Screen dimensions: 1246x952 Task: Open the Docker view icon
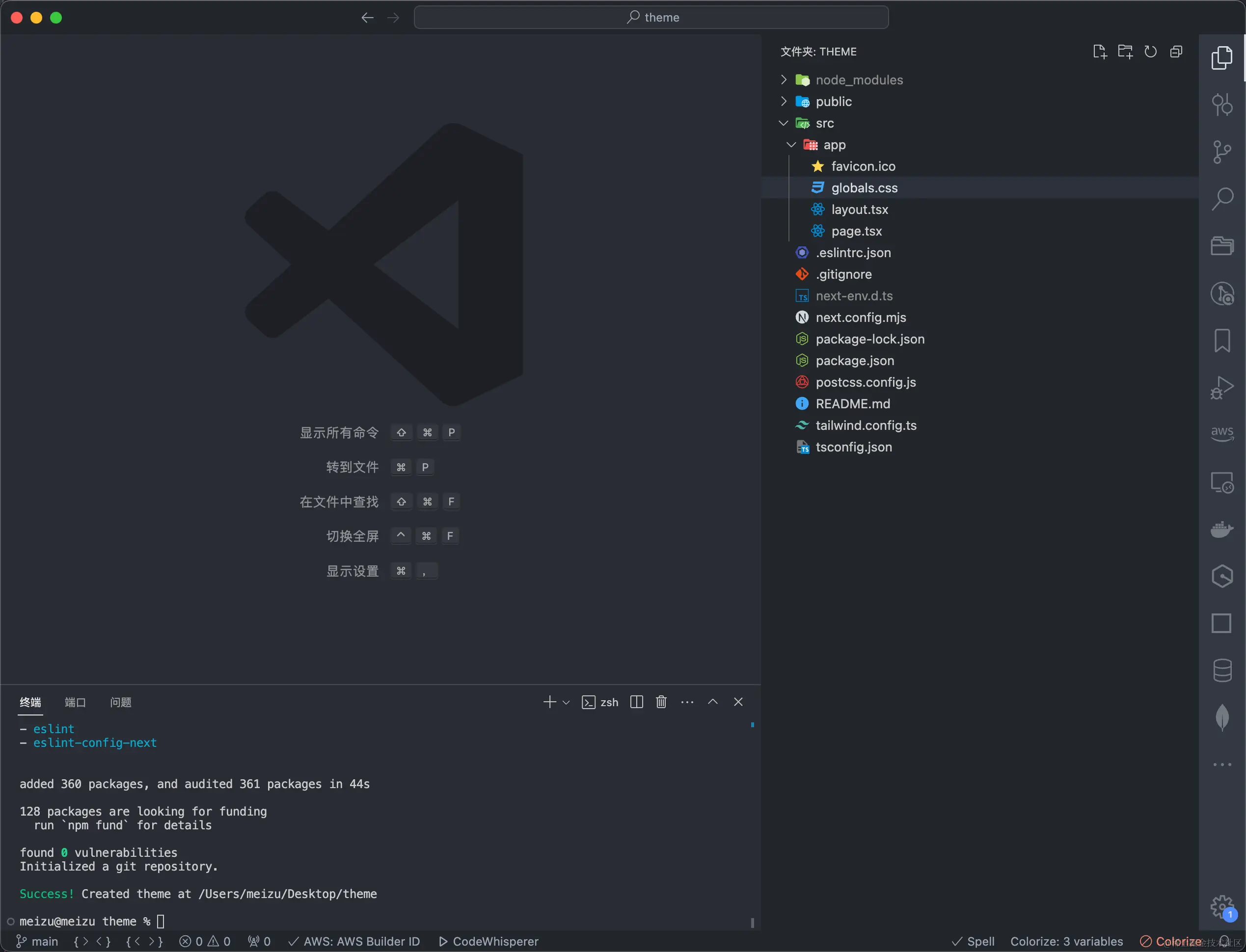point(1221,529)
